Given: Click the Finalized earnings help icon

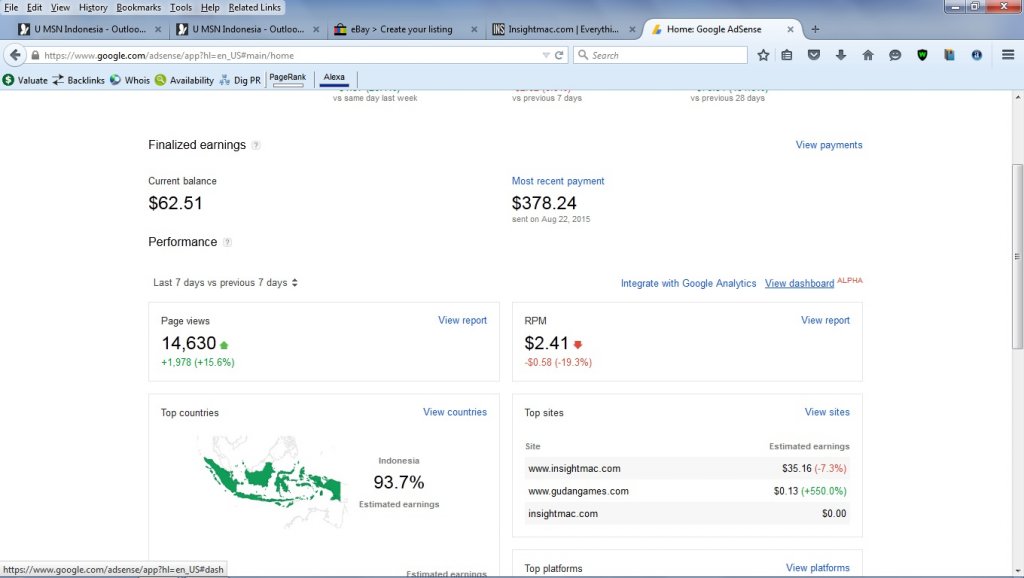Looking at the screenshot, I should [256, 145].
